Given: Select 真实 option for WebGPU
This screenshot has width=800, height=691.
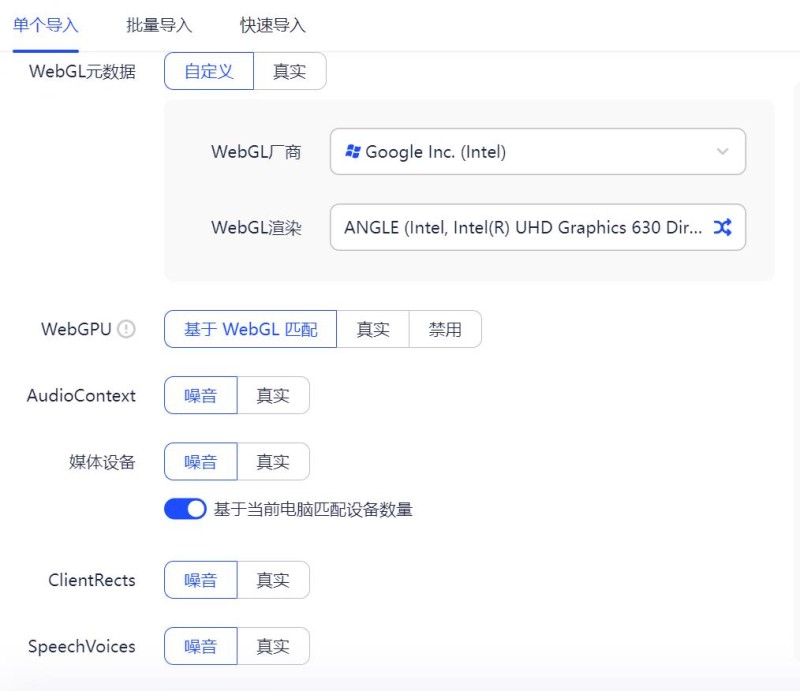Looking at the screenshot, I should (372, 329).
